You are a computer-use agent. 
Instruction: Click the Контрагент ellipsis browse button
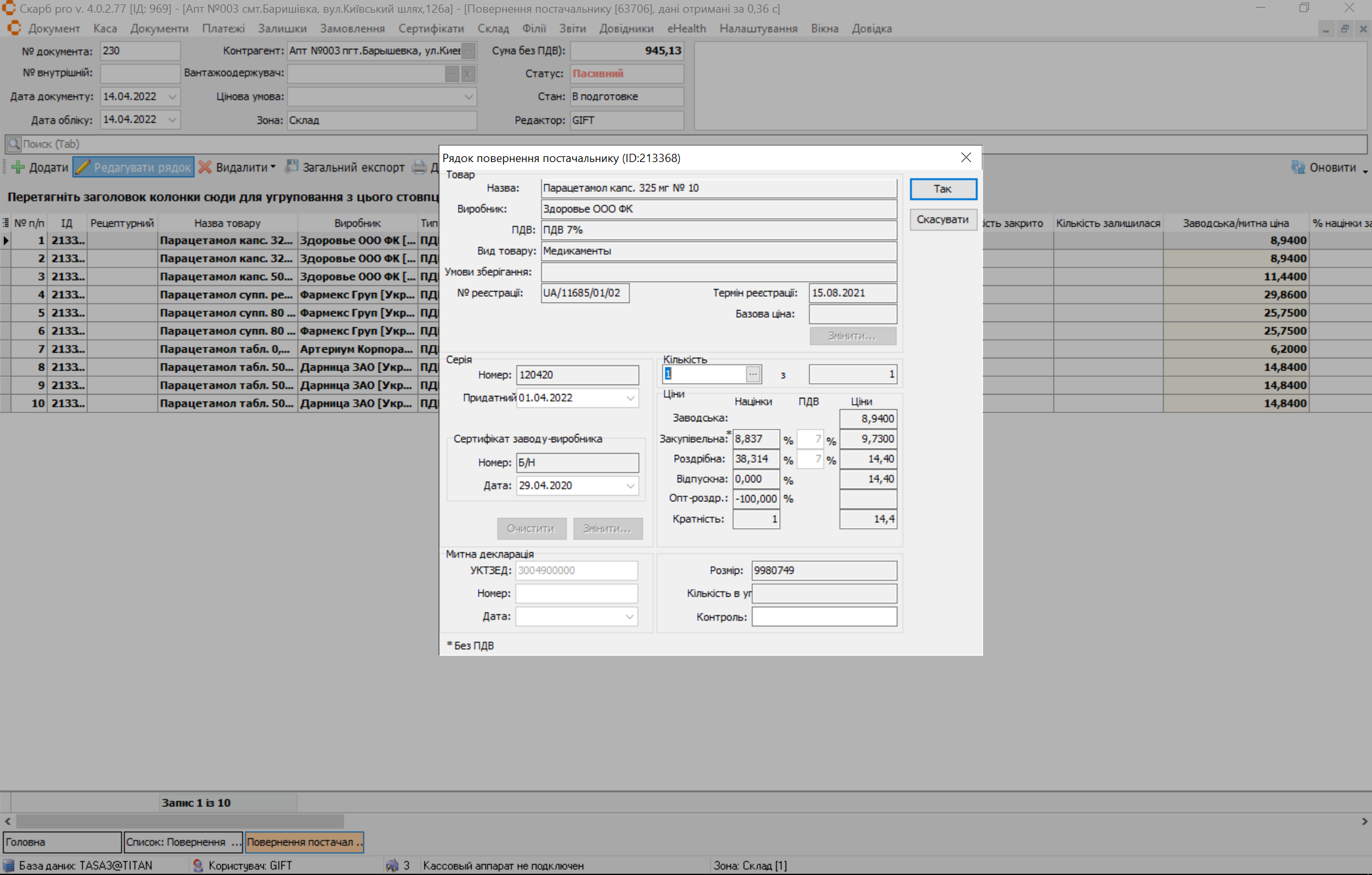pyautogui.click(x=468, y=51)
